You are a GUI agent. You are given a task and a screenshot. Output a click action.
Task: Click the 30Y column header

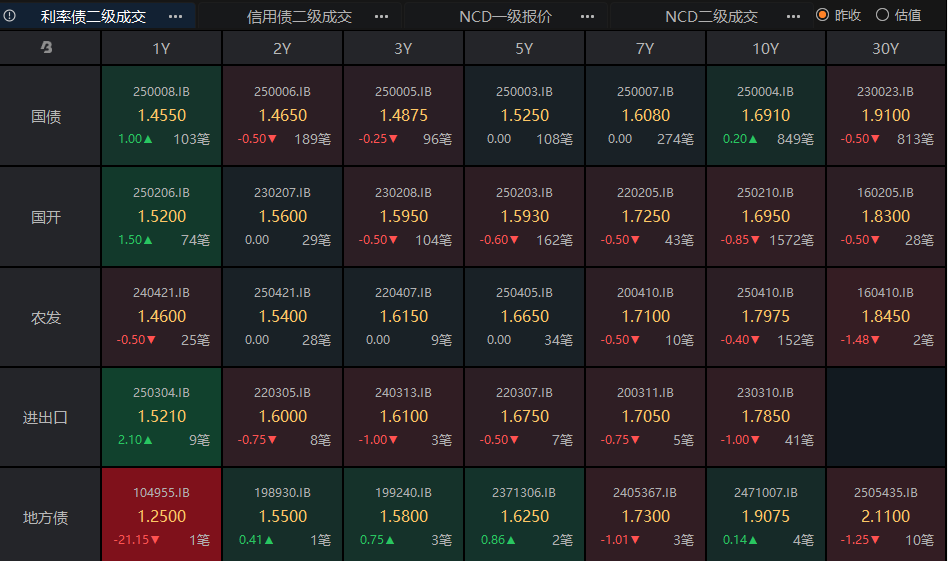point(886,48)
